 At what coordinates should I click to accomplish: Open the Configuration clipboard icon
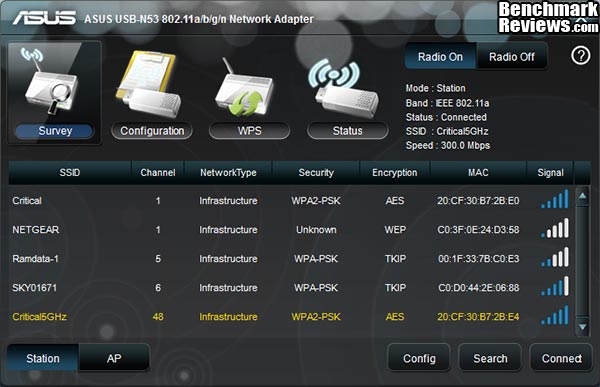click(x=149, y=85)
